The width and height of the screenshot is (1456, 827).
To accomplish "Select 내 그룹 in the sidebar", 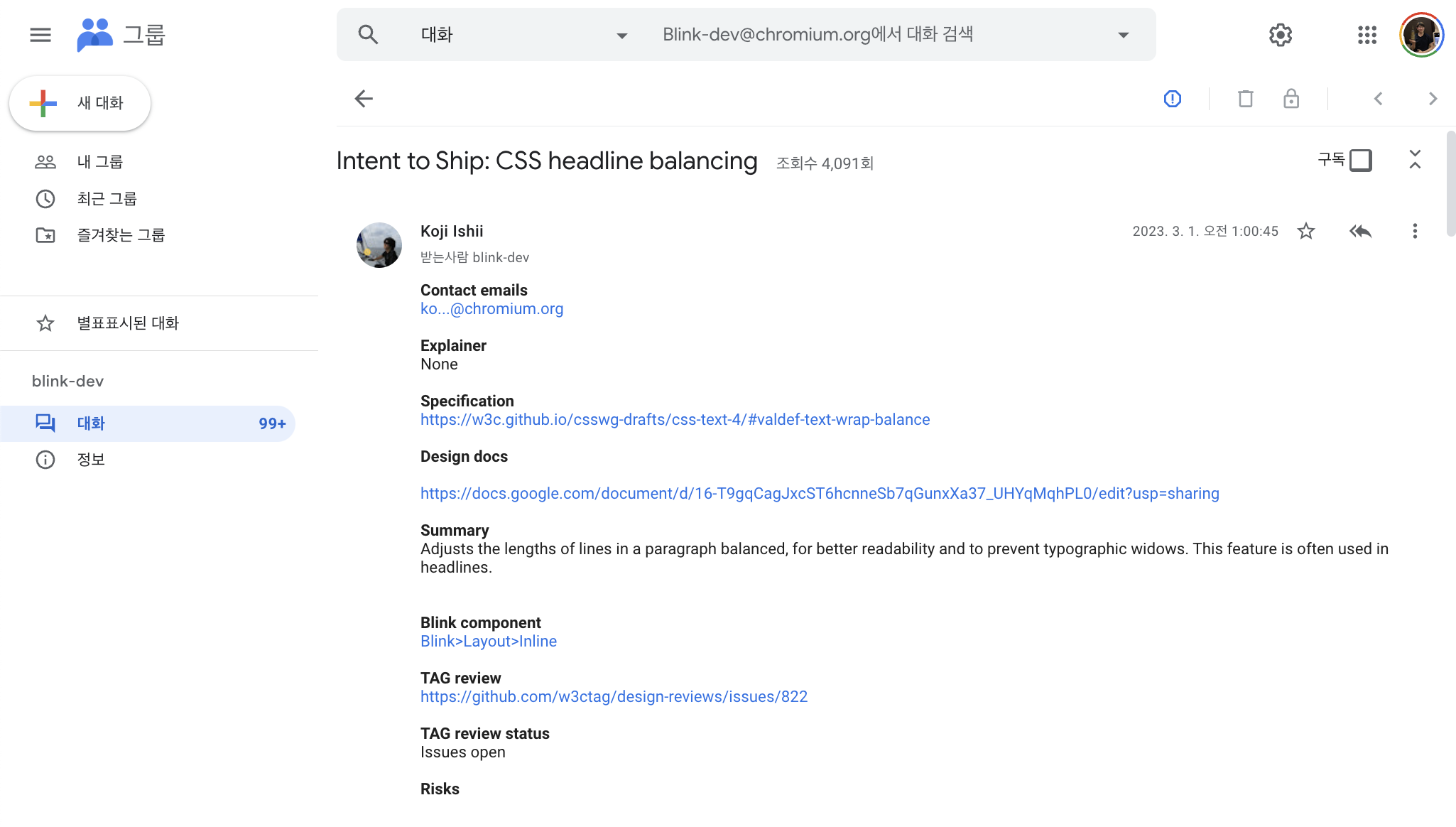I will click(100, 162).
